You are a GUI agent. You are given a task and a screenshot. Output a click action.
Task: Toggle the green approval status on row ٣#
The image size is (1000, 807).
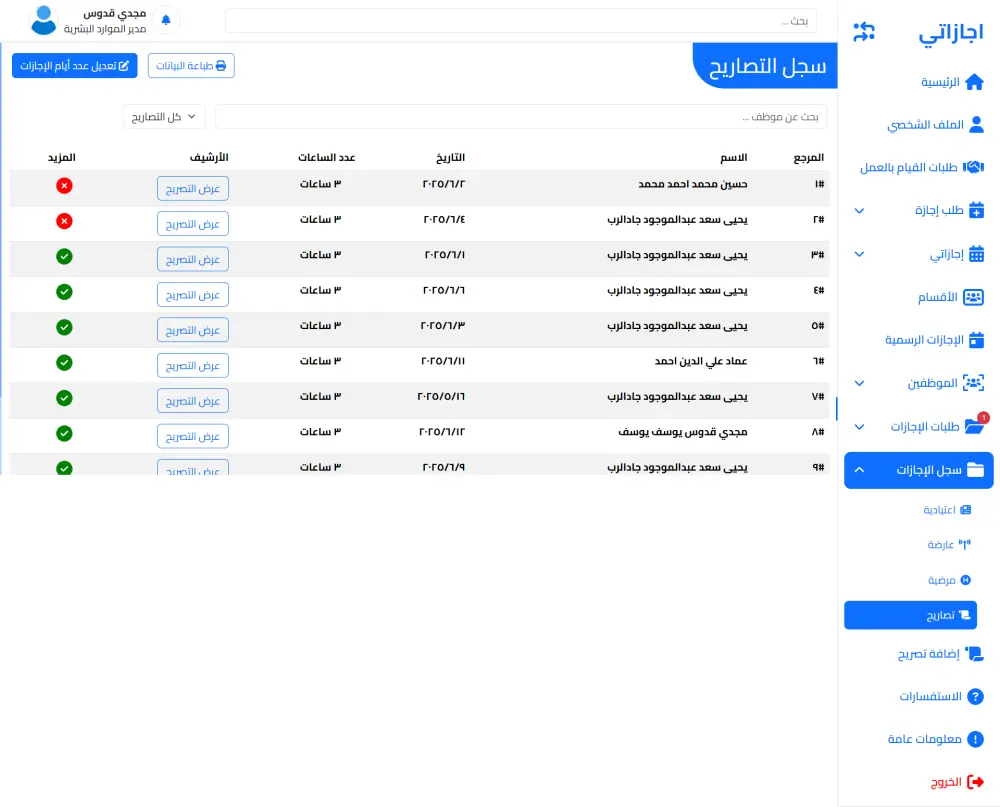pyautogui.click(x=64, y=257)
